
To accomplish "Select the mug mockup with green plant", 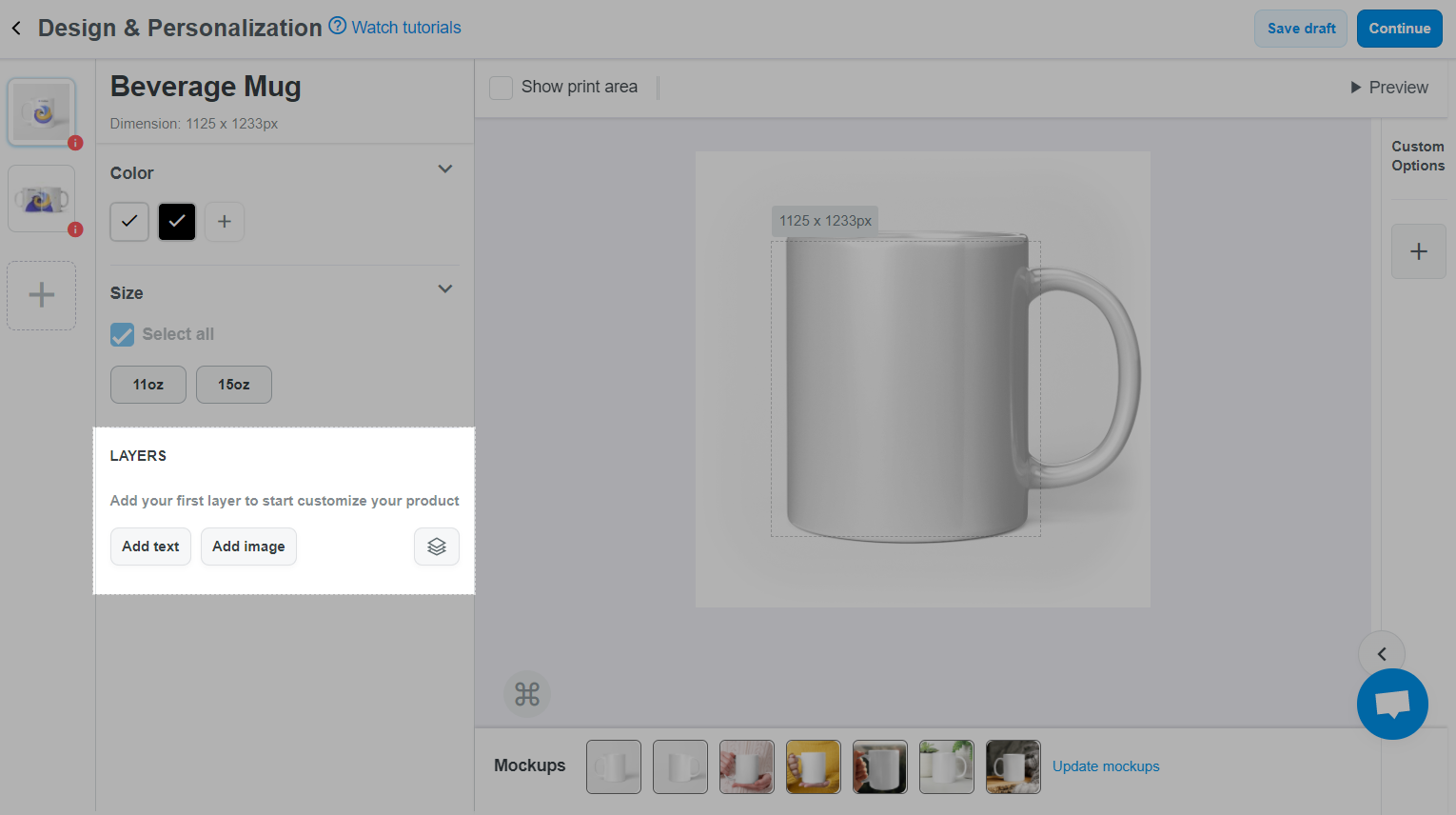I will [x=947, y=766].
